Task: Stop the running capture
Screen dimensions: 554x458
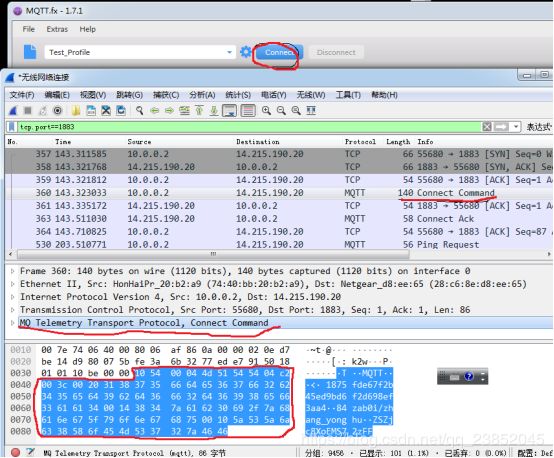Action: point(28,111)
